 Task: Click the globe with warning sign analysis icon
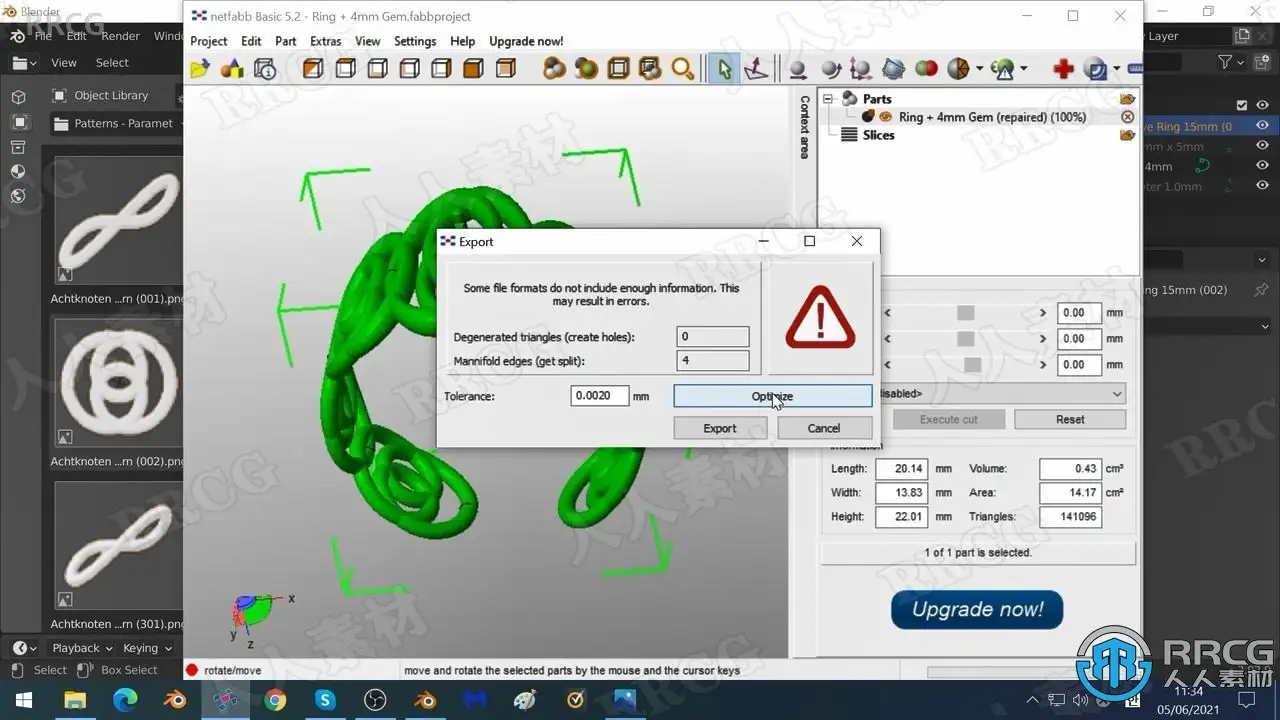pyautogui.click(x=1003, y=69)
